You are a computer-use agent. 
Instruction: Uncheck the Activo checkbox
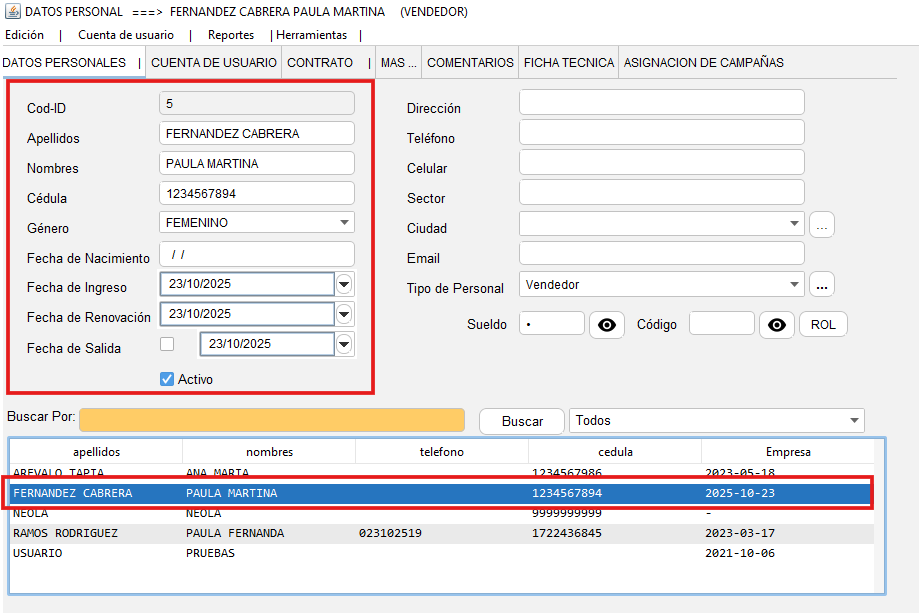pyautogui.click(x=167, y=379)
